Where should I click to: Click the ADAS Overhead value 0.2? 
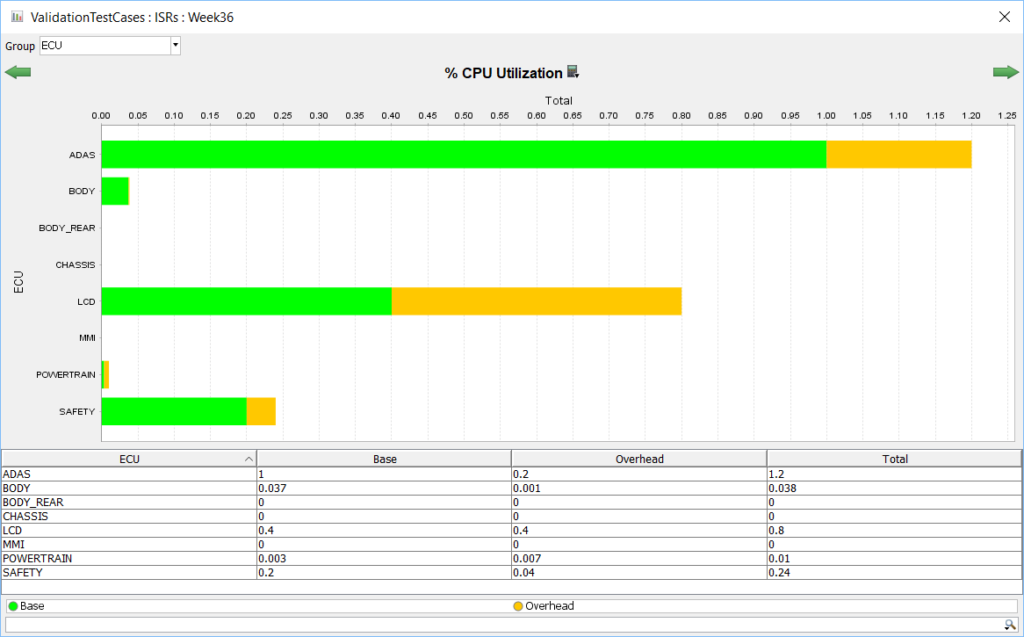[520, 474]
